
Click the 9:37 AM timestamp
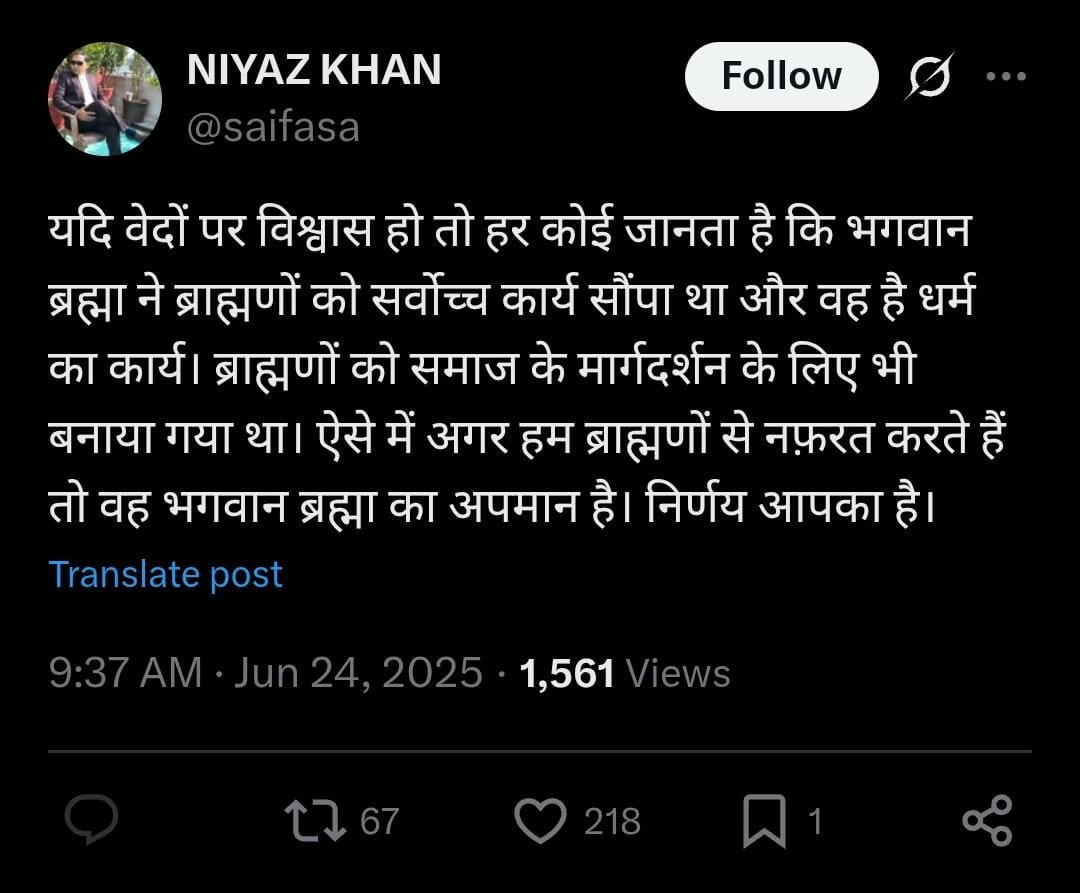tap(125, 673)
